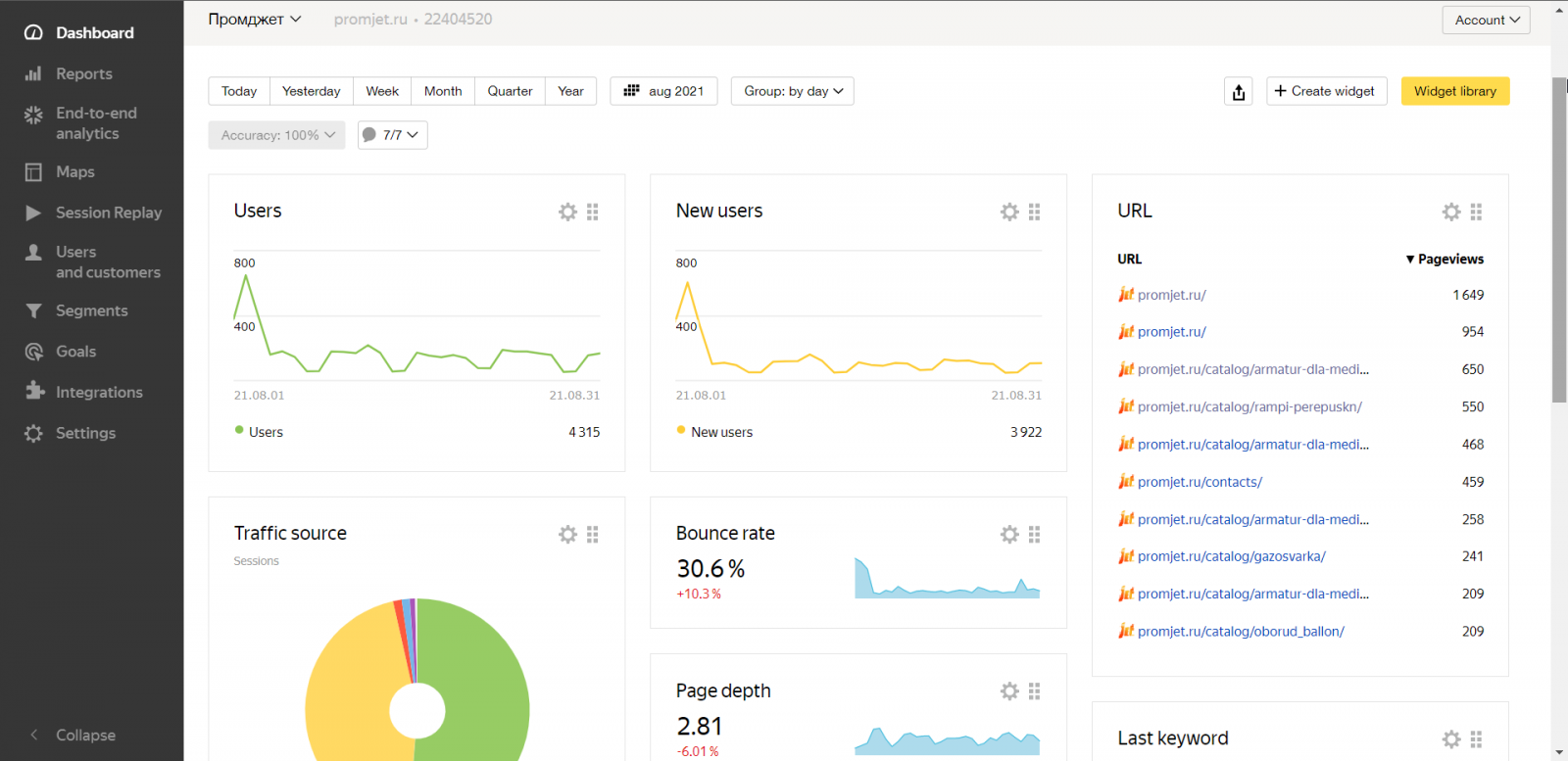1568x761 pixels.
Task: Click the Users total 4 315
Action: point(584,432)
